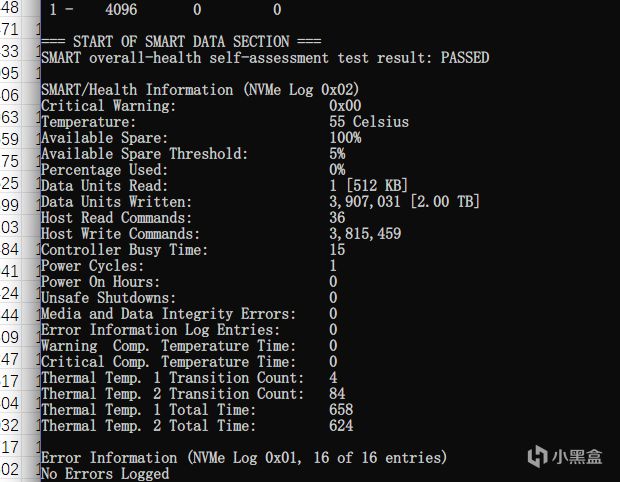Screen dimensions: 620x482
Task: Click the Critical Warning 0x00 value
Action: (345, 106)
